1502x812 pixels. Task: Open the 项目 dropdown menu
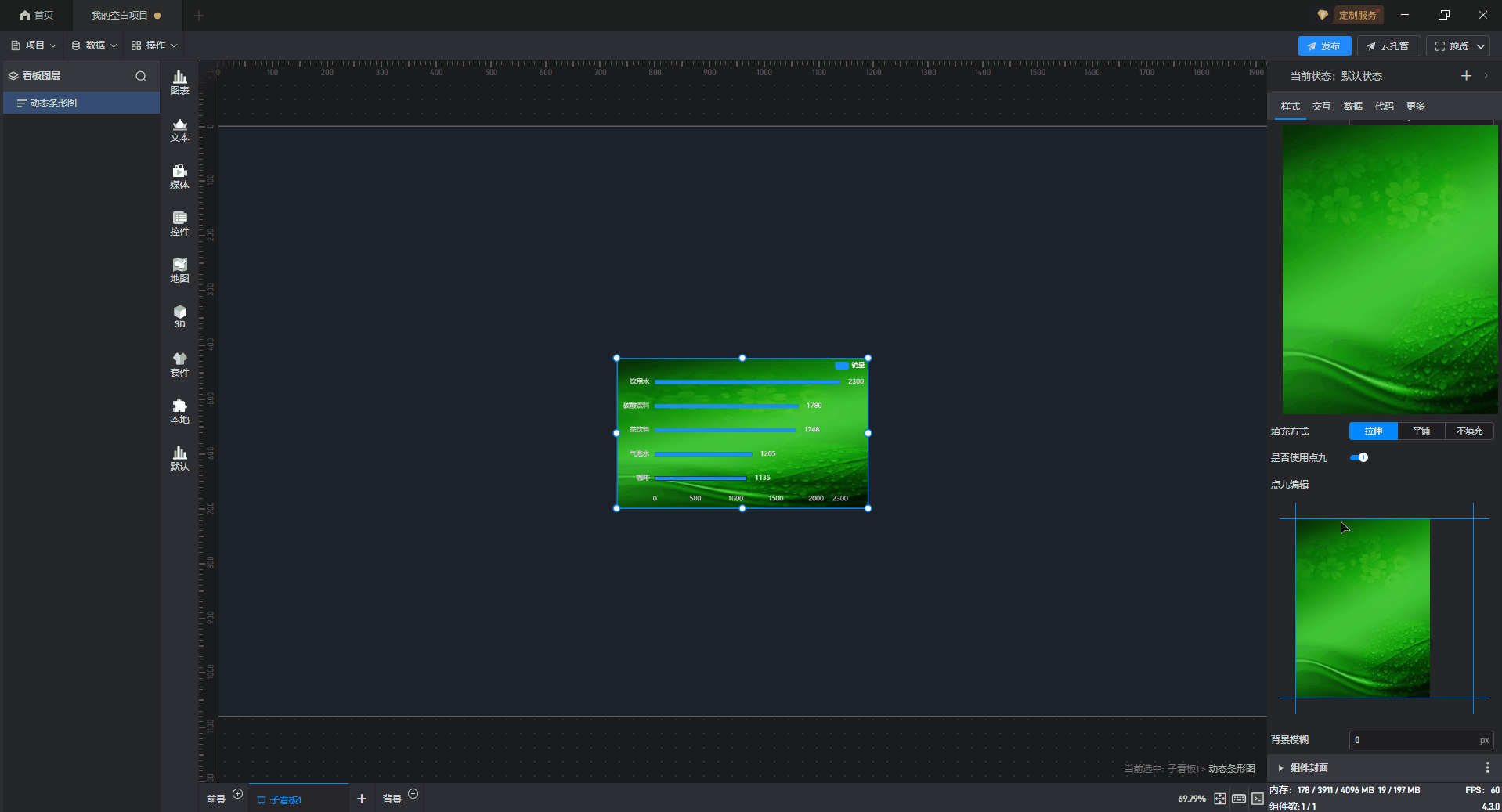click(x=34, y=45)
